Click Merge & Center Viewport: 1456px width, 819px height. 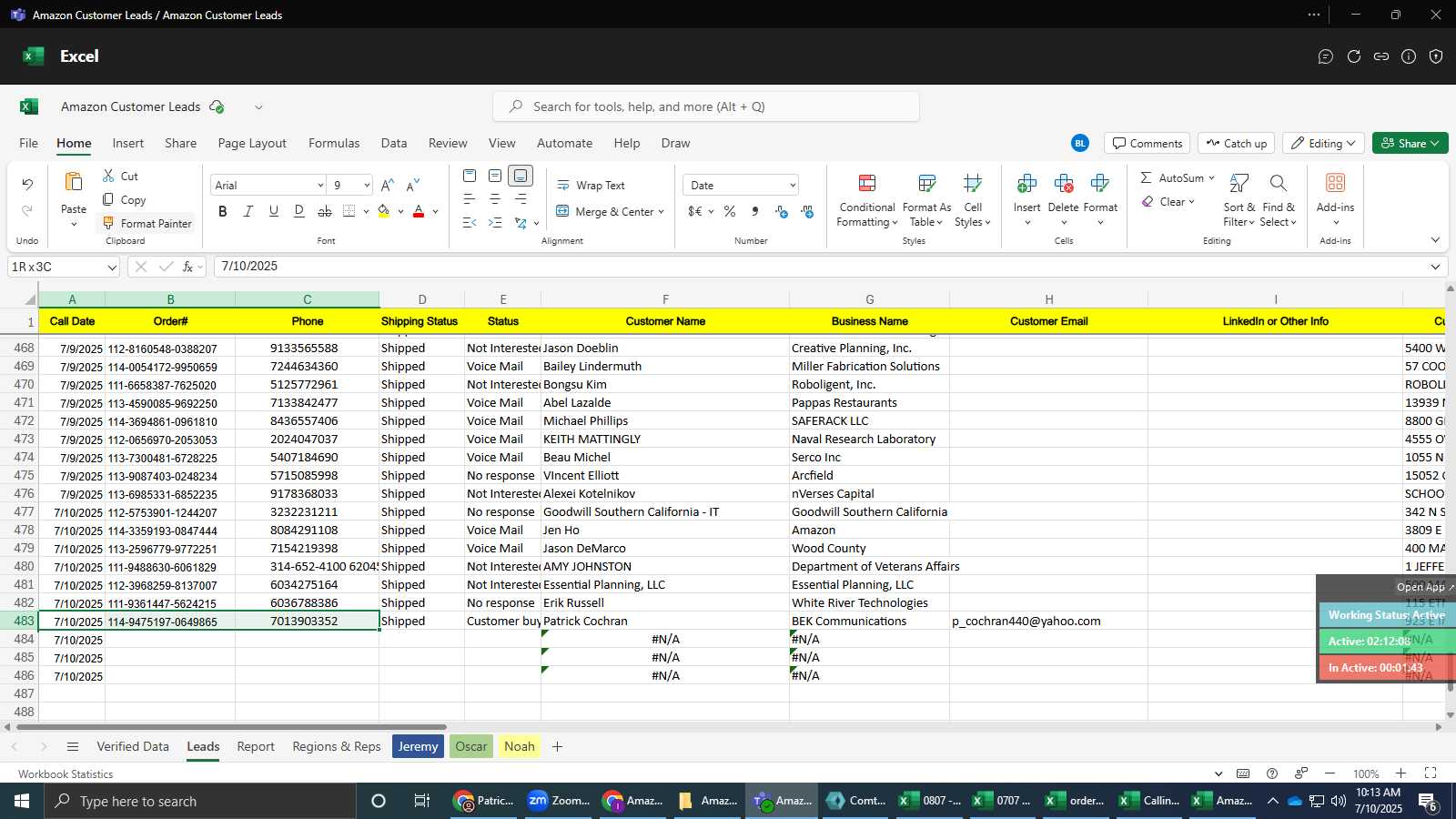point(605,211)
